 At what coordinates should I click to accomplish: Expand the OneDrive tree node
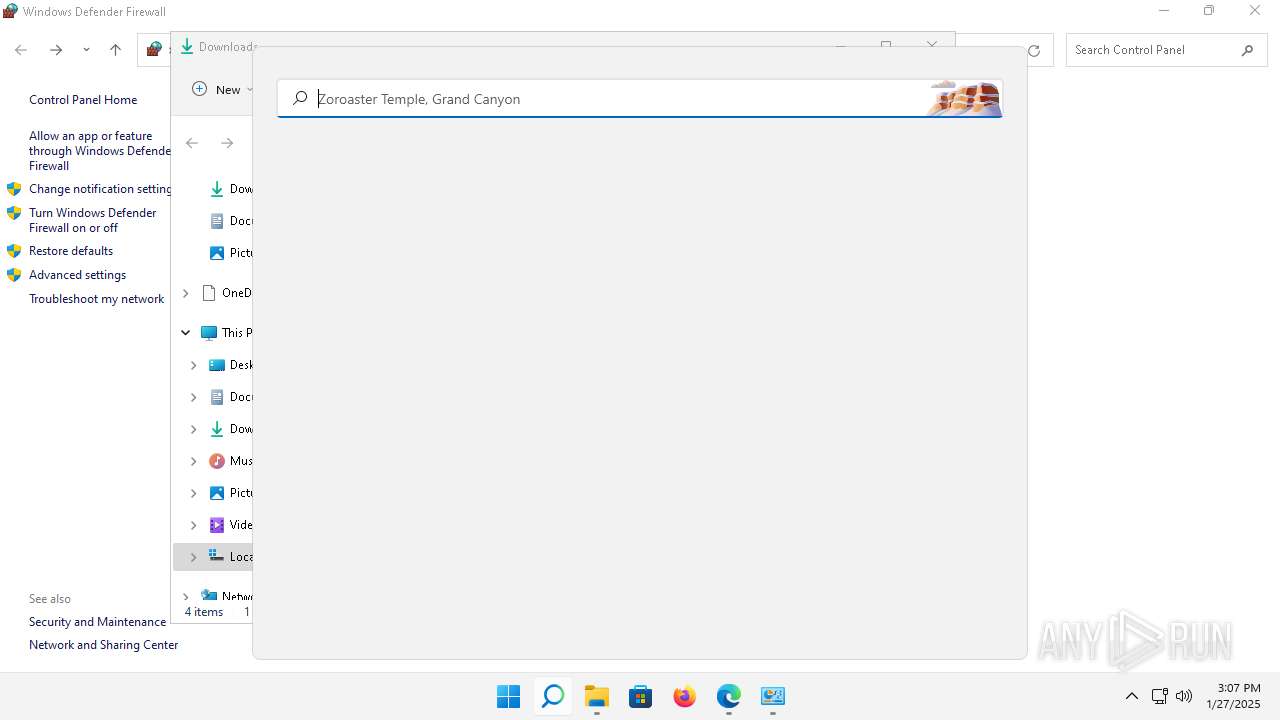[185, 293]
